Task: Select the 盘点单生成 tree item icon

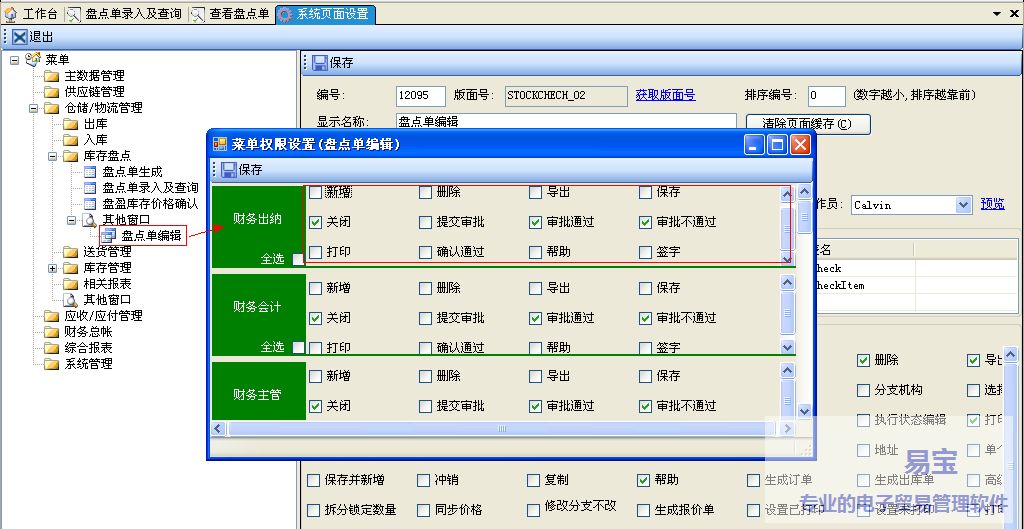Action: [90, 172]
